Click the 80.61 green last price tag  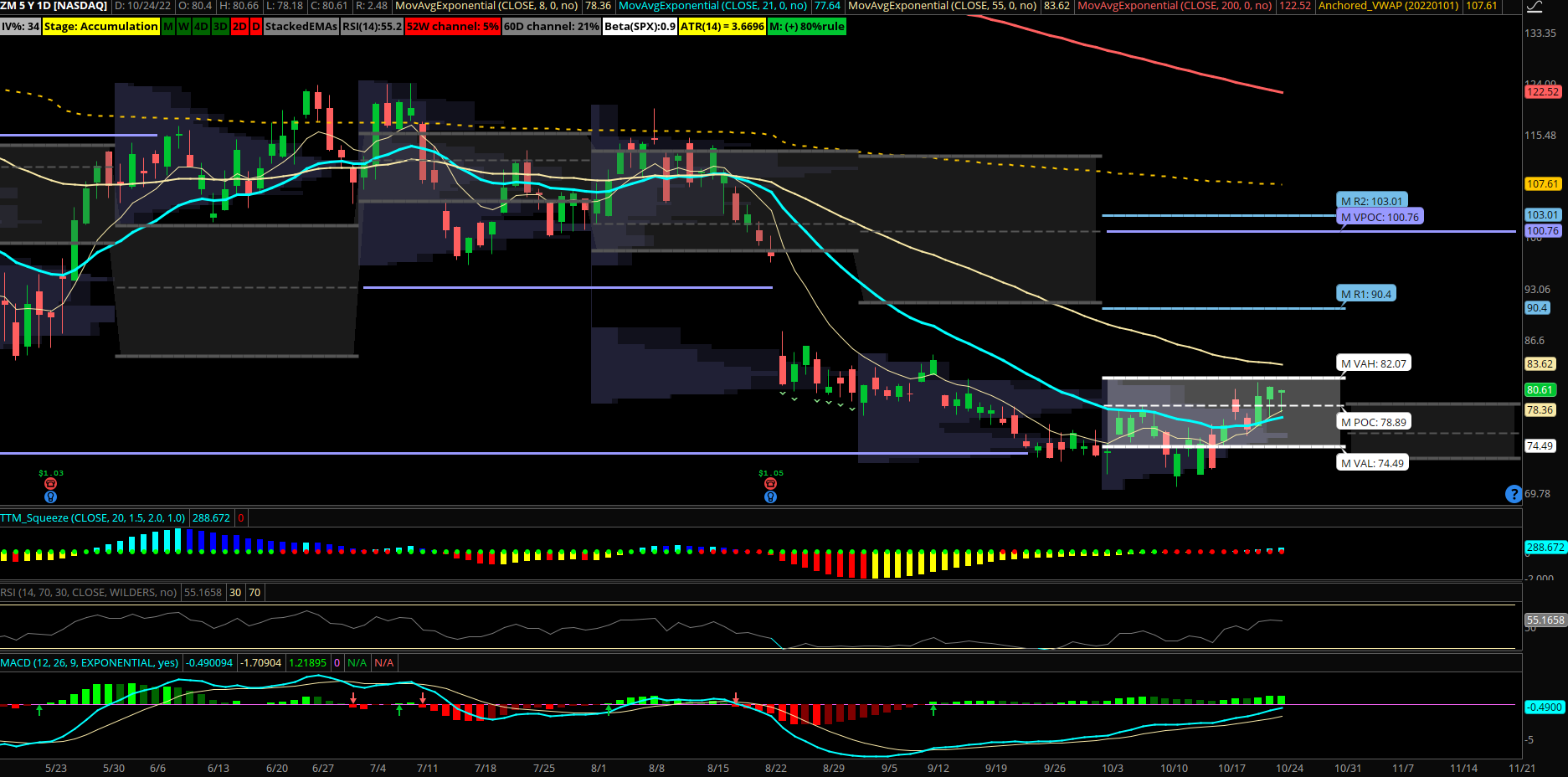pyautogui.click(x=1540, y=390)
